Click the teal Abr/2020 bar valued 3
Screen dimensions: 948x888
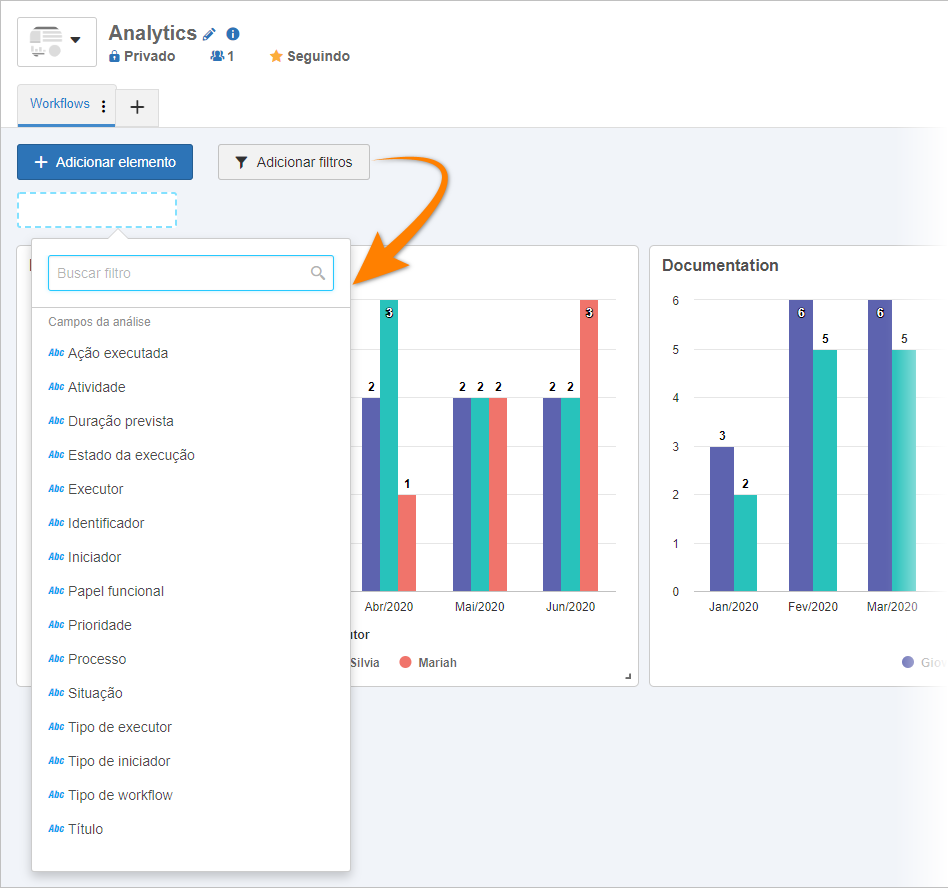pyautogui.click(x=389, y=446)
